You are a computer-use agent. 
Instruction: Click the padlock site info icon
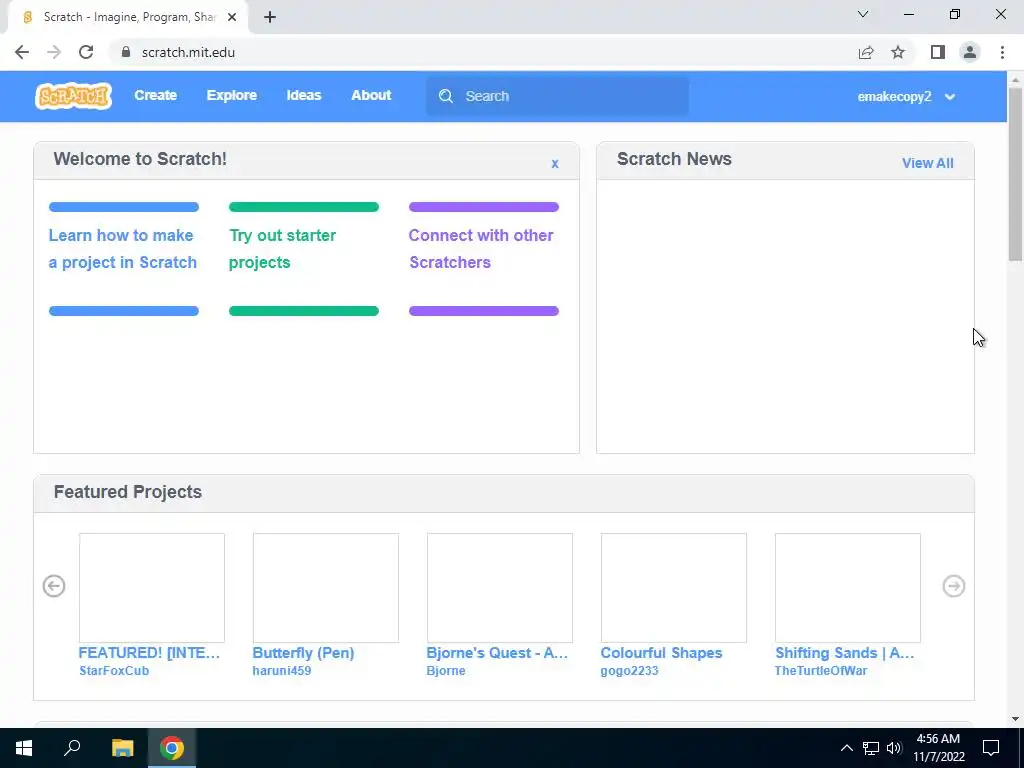coord(126,52)
